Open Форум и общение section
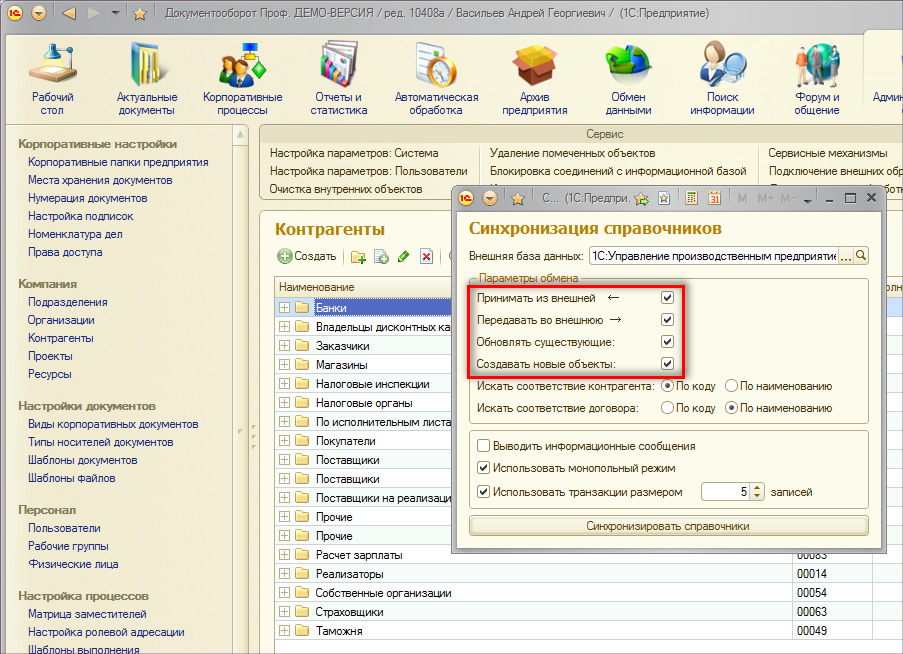The image size is (903, 654). 817,79
